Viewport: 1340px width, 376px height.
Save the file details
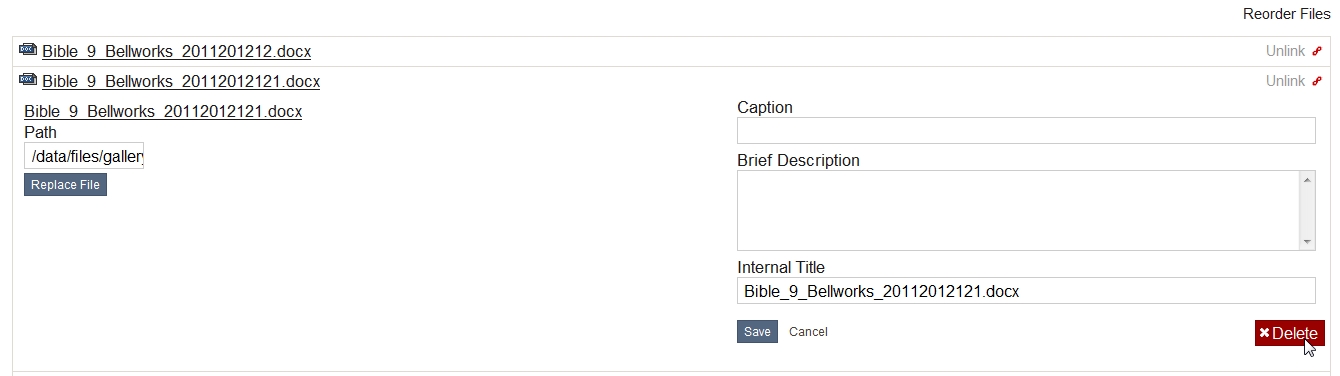[x=757, y=332]
